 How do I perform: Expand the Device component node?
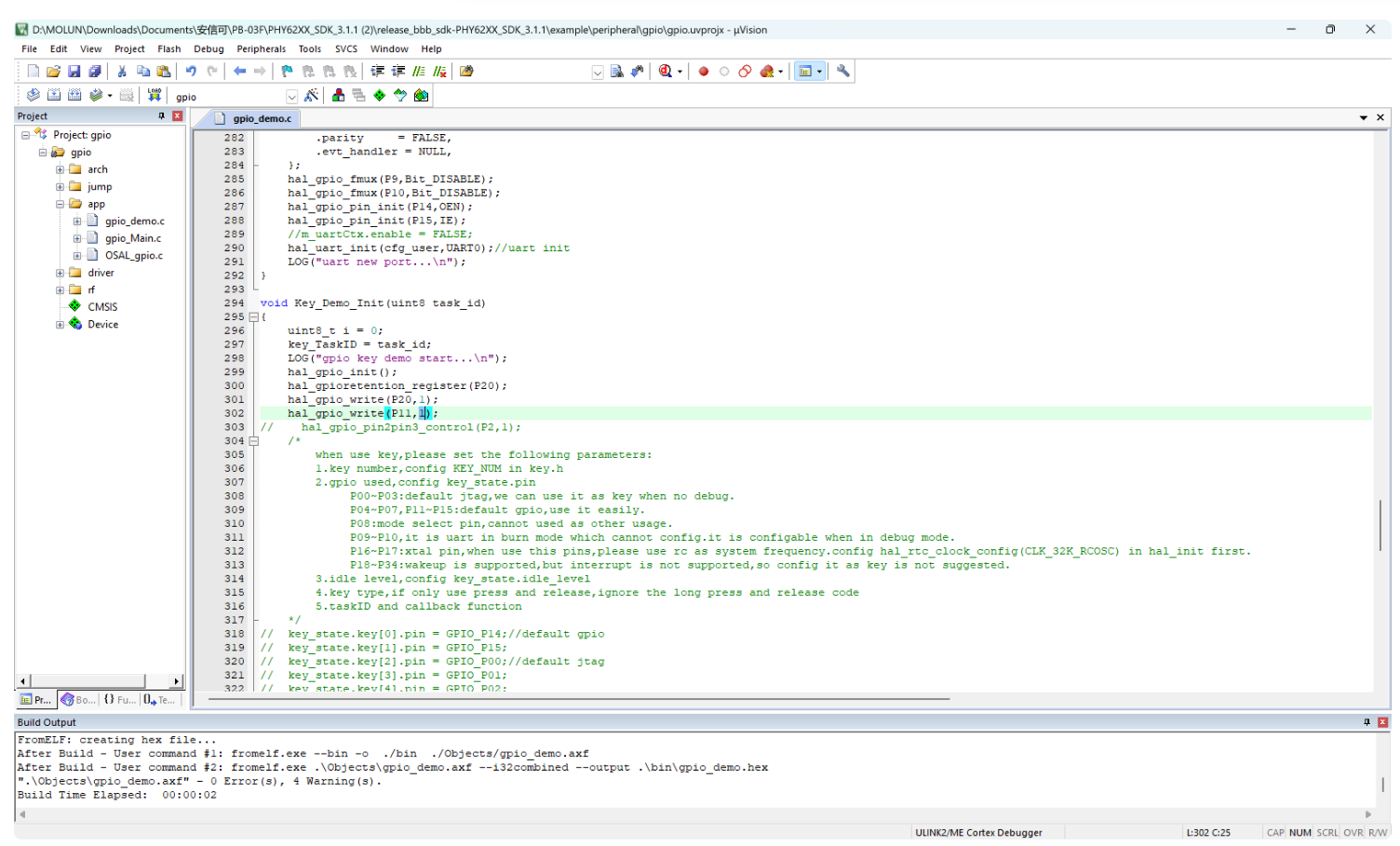60,325
